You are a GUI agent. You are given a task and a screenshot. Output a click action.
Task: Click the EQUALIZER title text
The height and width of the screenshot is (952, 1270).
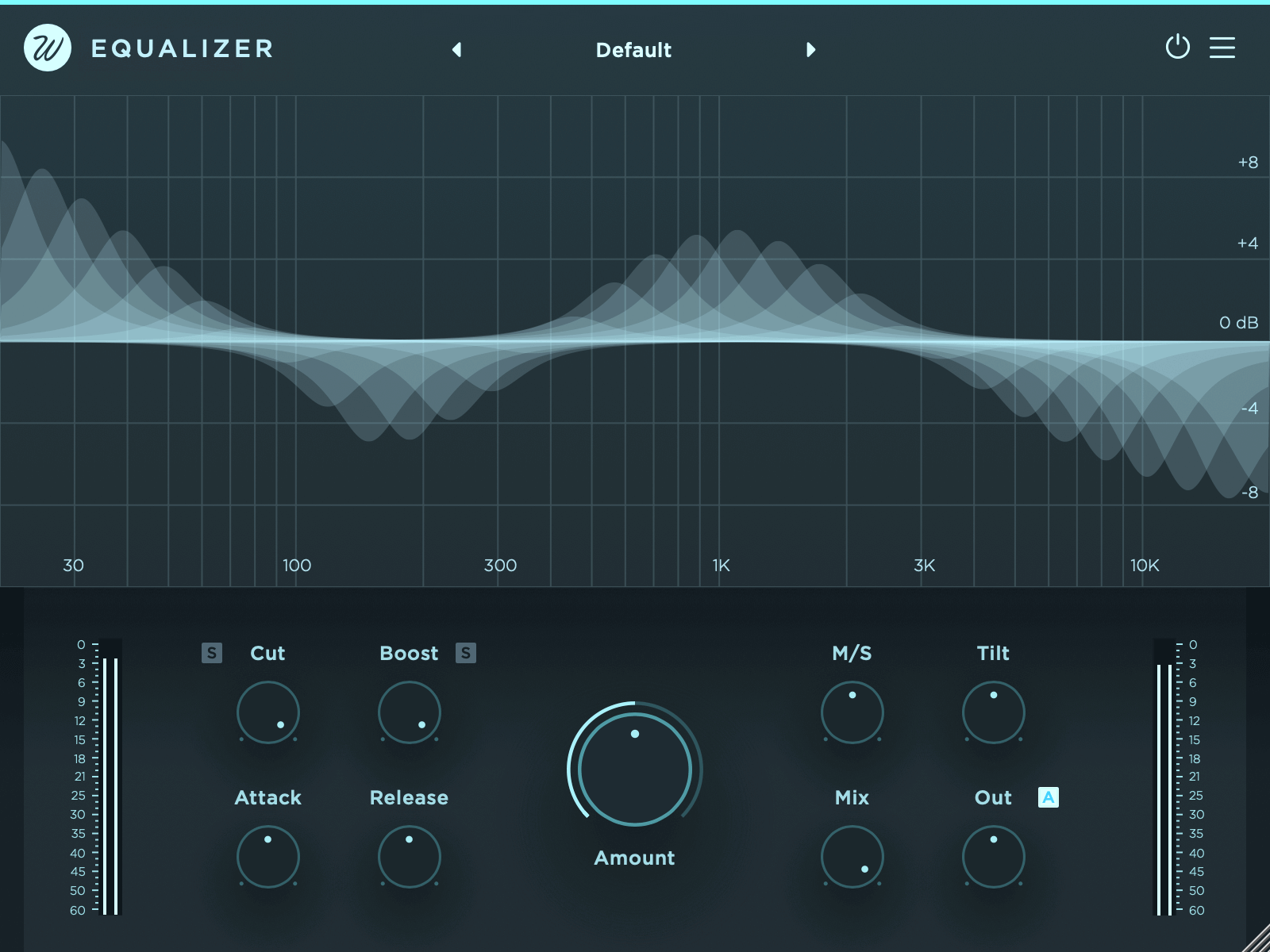tap(183, 48)
